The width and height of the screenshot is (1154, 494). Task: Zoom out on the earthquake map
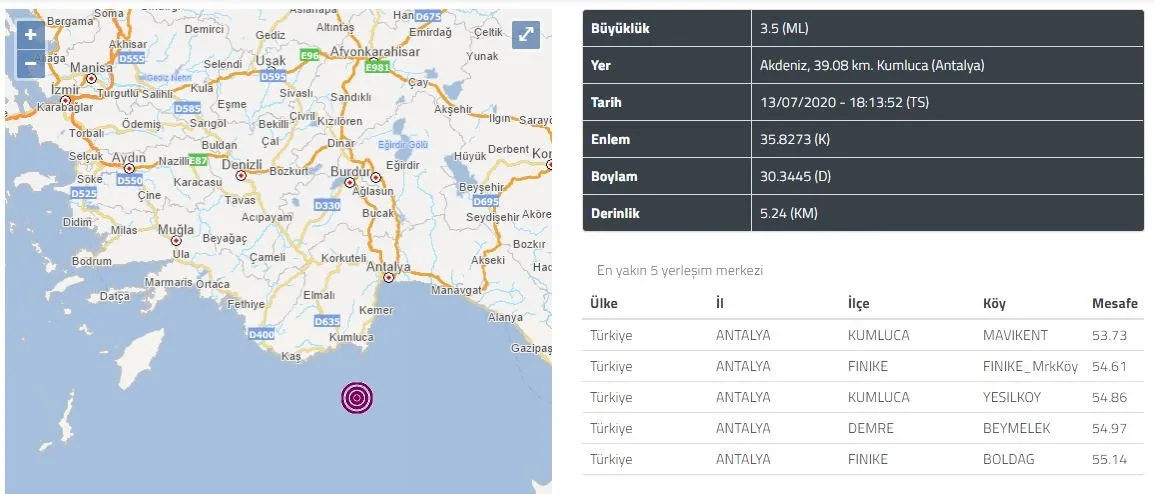tap(30, 63)
